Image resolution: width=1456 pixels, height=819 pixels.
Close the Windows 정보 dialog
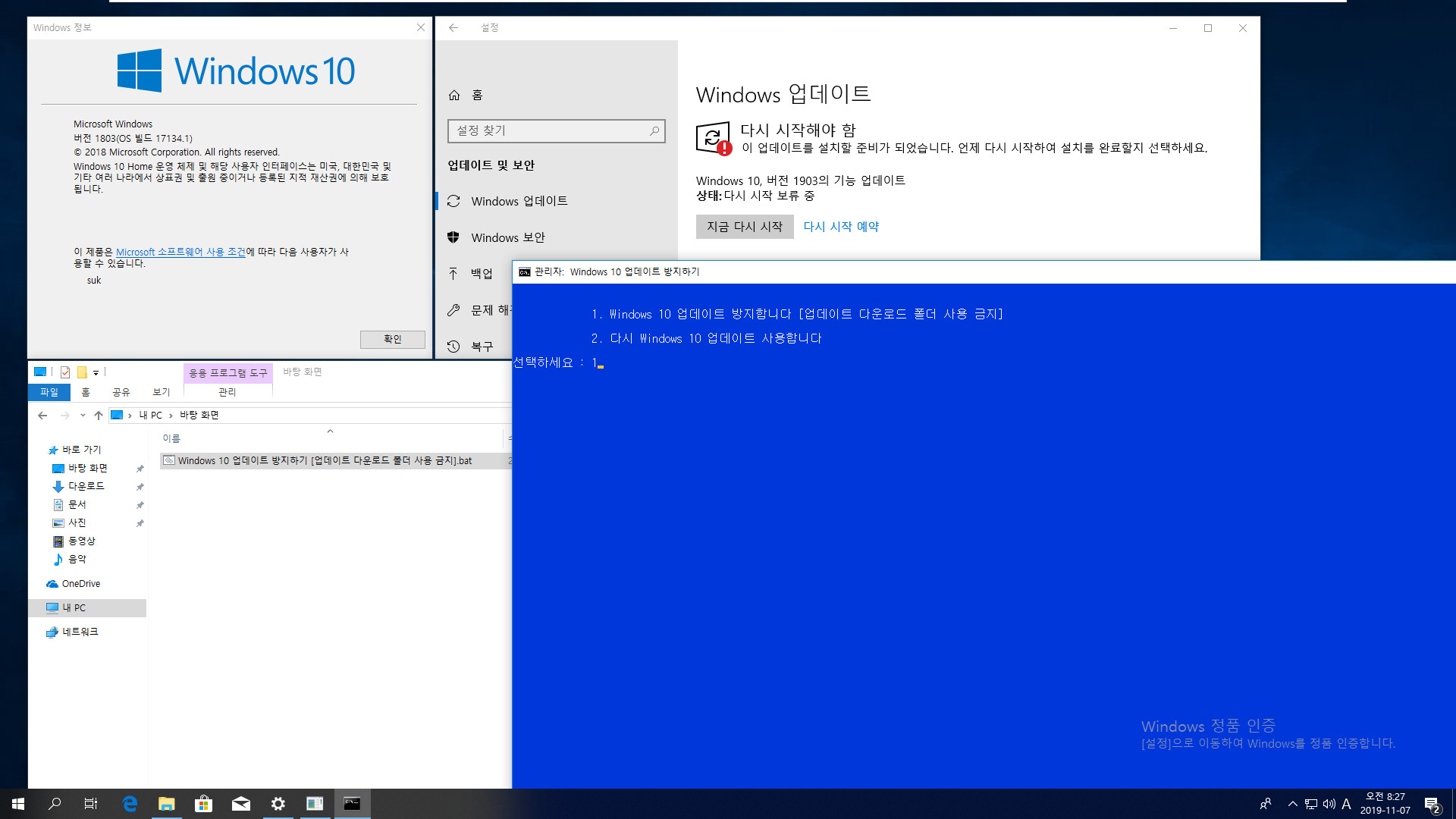(x=421, y=27)
